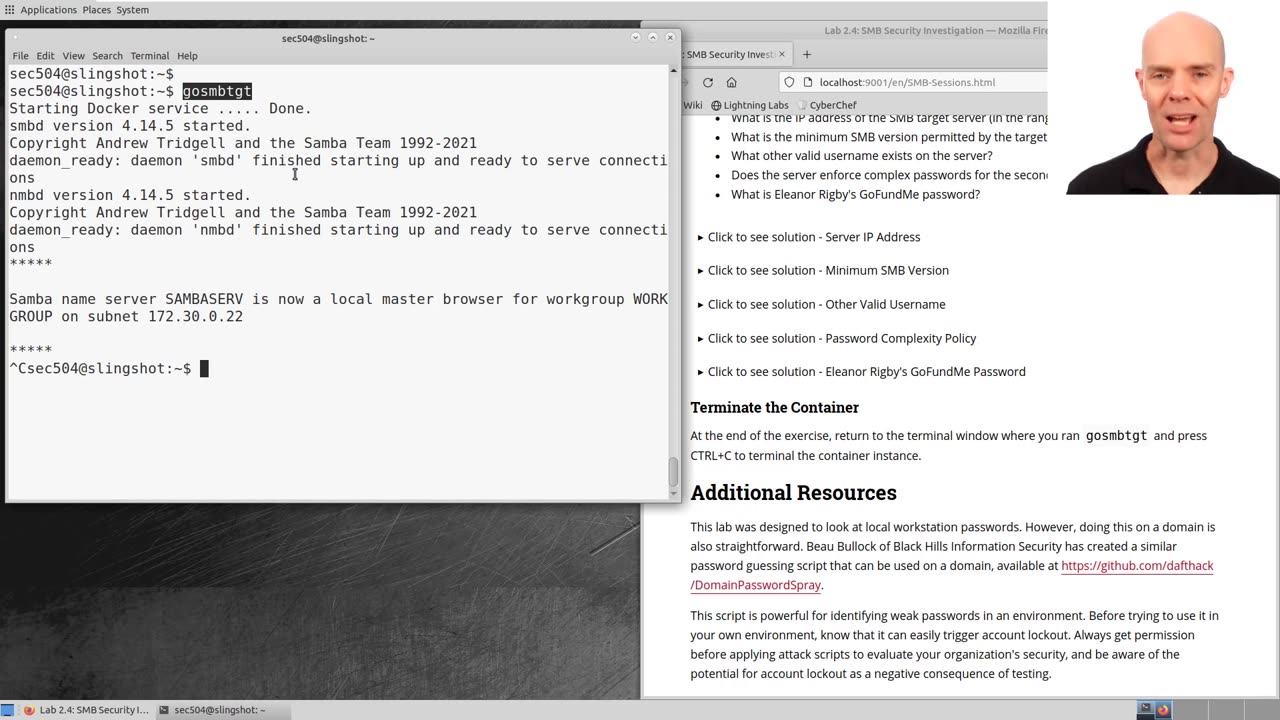Click the 'smbd version 4.14.5 started.' line
Image resolution: width=1280 pixels, height=720 pixels.
click(130, 126)
